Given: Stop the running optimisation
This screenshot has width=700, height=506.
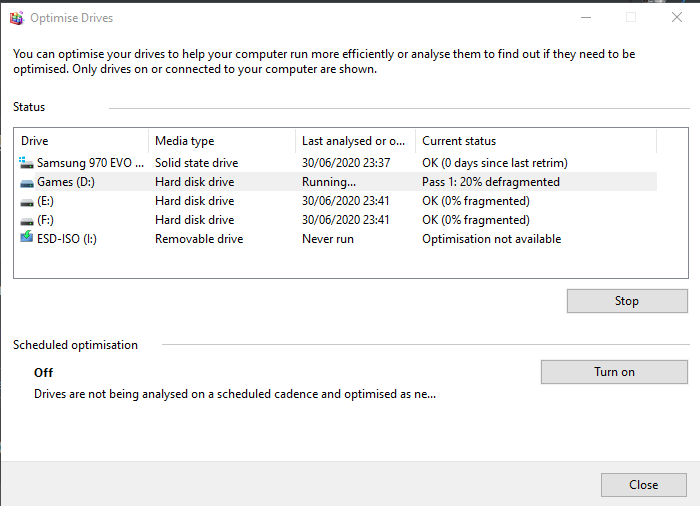Looking at the screenshot, I should point(626,301).
